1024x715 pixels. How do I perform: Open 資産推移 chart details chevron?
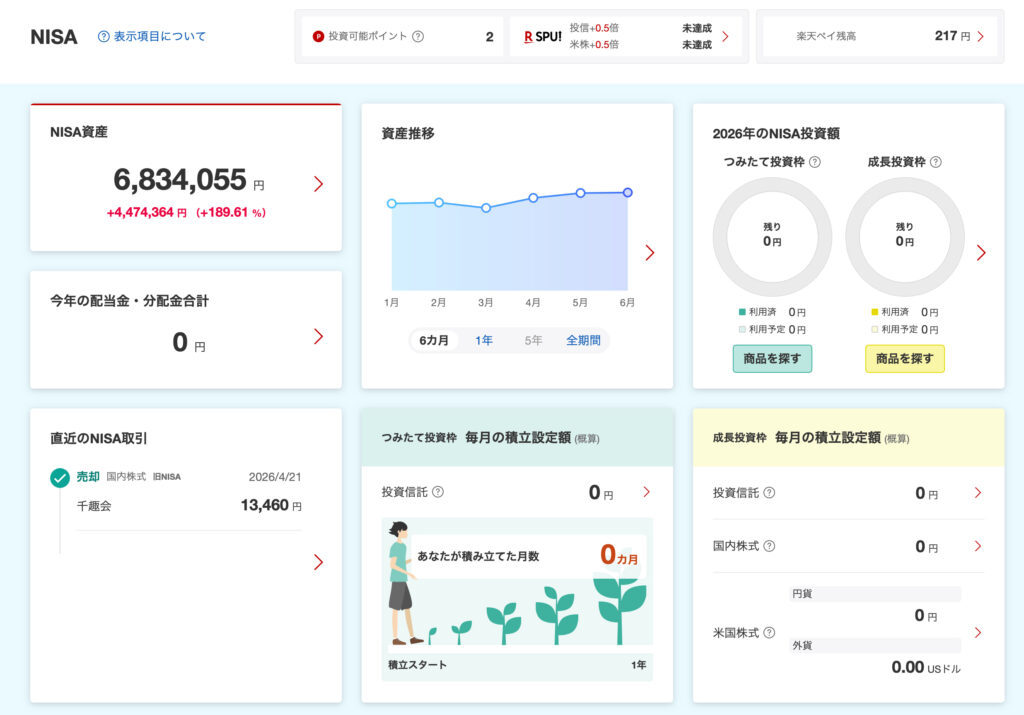click(649, 253)
